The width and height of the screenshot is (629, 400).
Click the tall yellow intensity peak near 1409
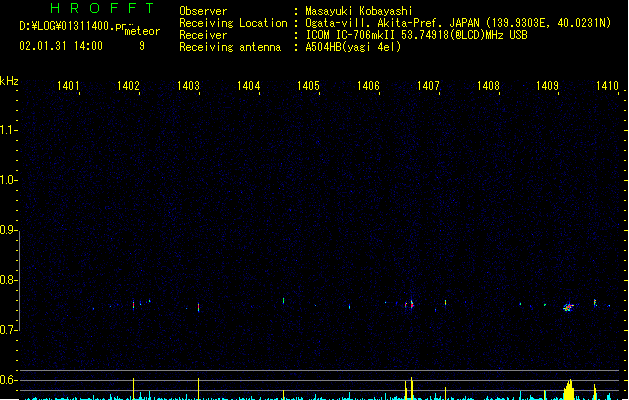569,390
